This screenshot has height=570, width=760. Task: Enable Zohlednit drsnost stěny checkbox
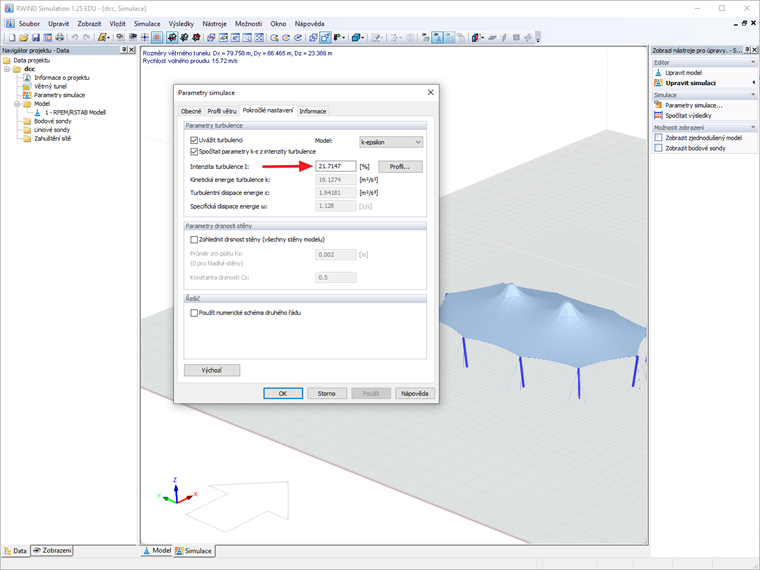pyautogui.click(x=194, y=239)
